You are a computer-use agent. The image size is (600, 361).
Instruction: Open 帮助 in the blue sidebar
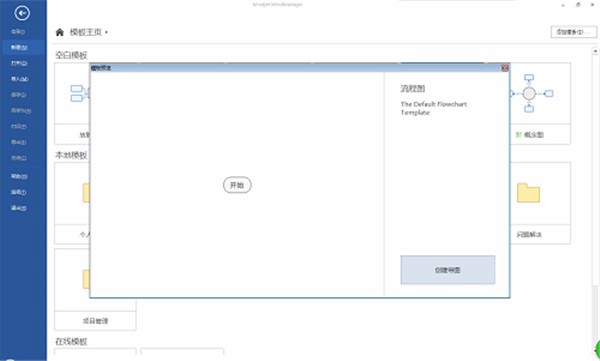tap(19, 176)
